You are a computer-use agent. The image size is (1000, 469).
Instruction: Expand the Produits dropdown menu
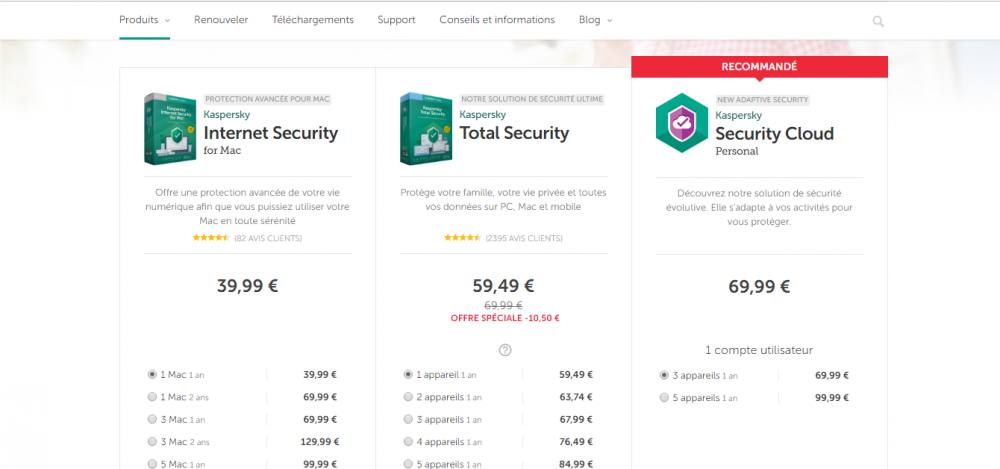click(144, 20)
